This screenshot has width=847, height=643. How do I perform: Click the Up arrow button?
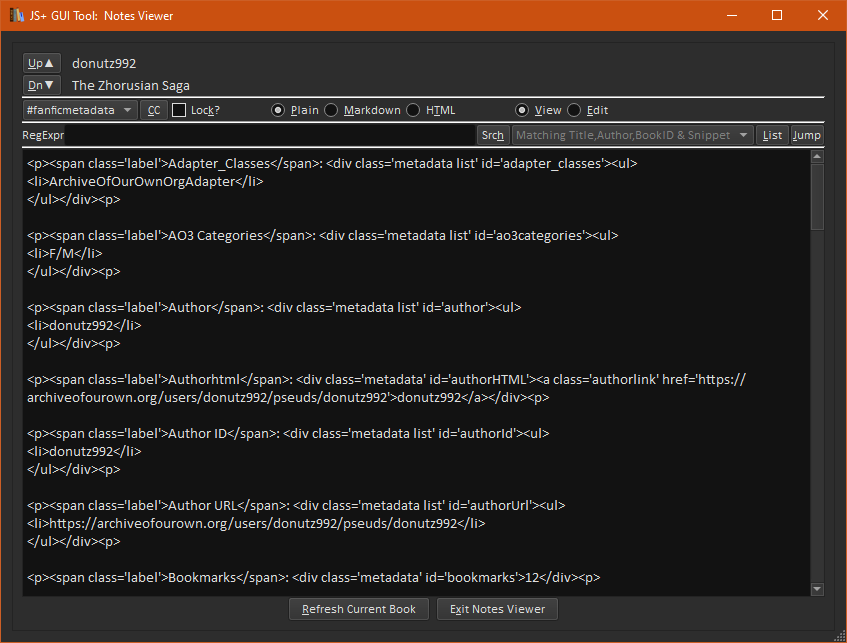point(42,63)
